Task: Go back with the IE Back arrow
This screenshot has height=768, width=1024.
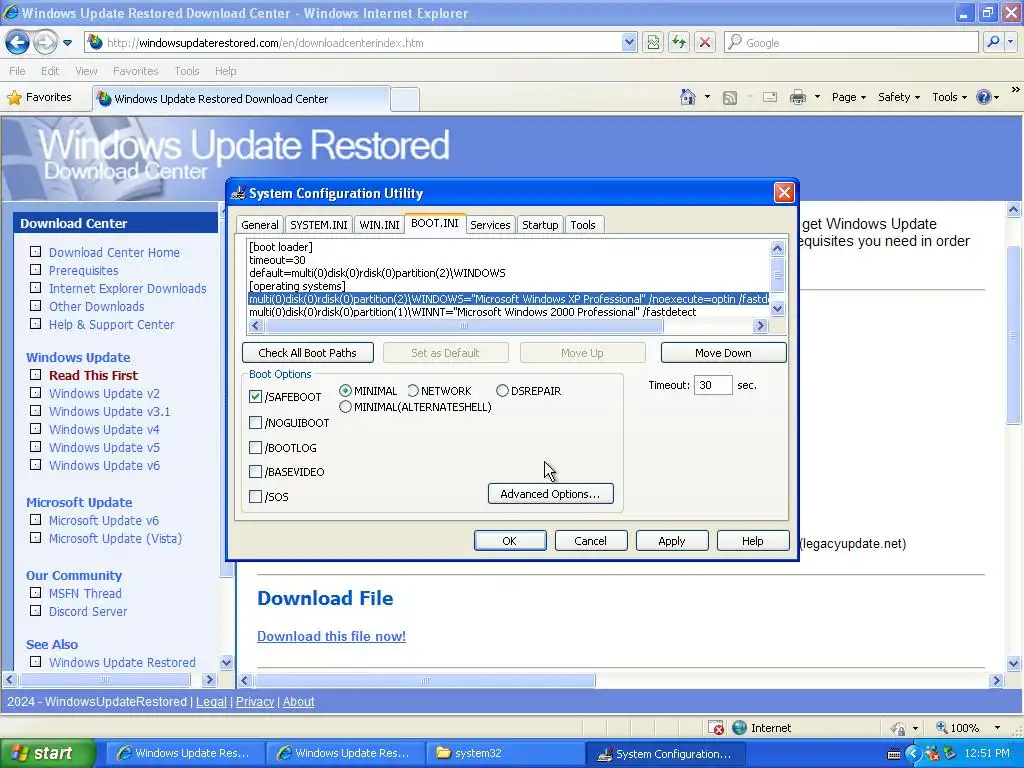Action: 18,43
